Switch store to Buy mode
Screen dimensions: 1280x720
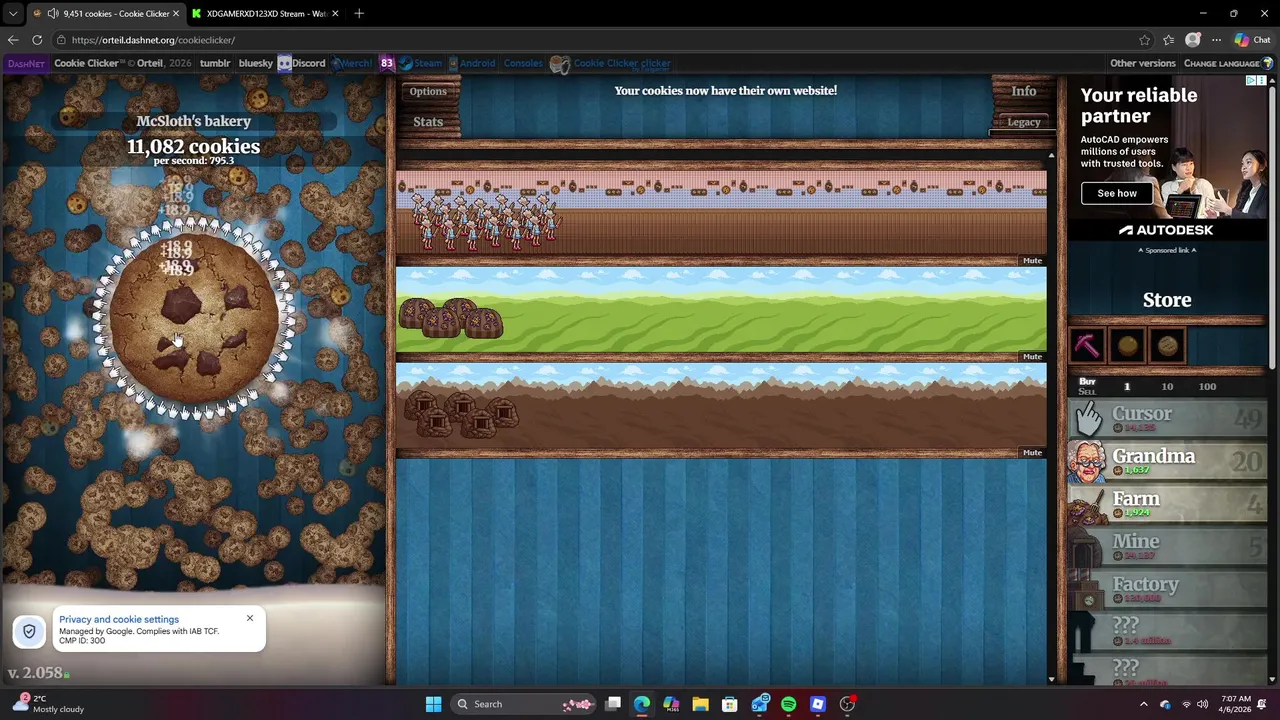coord(1087,381)
